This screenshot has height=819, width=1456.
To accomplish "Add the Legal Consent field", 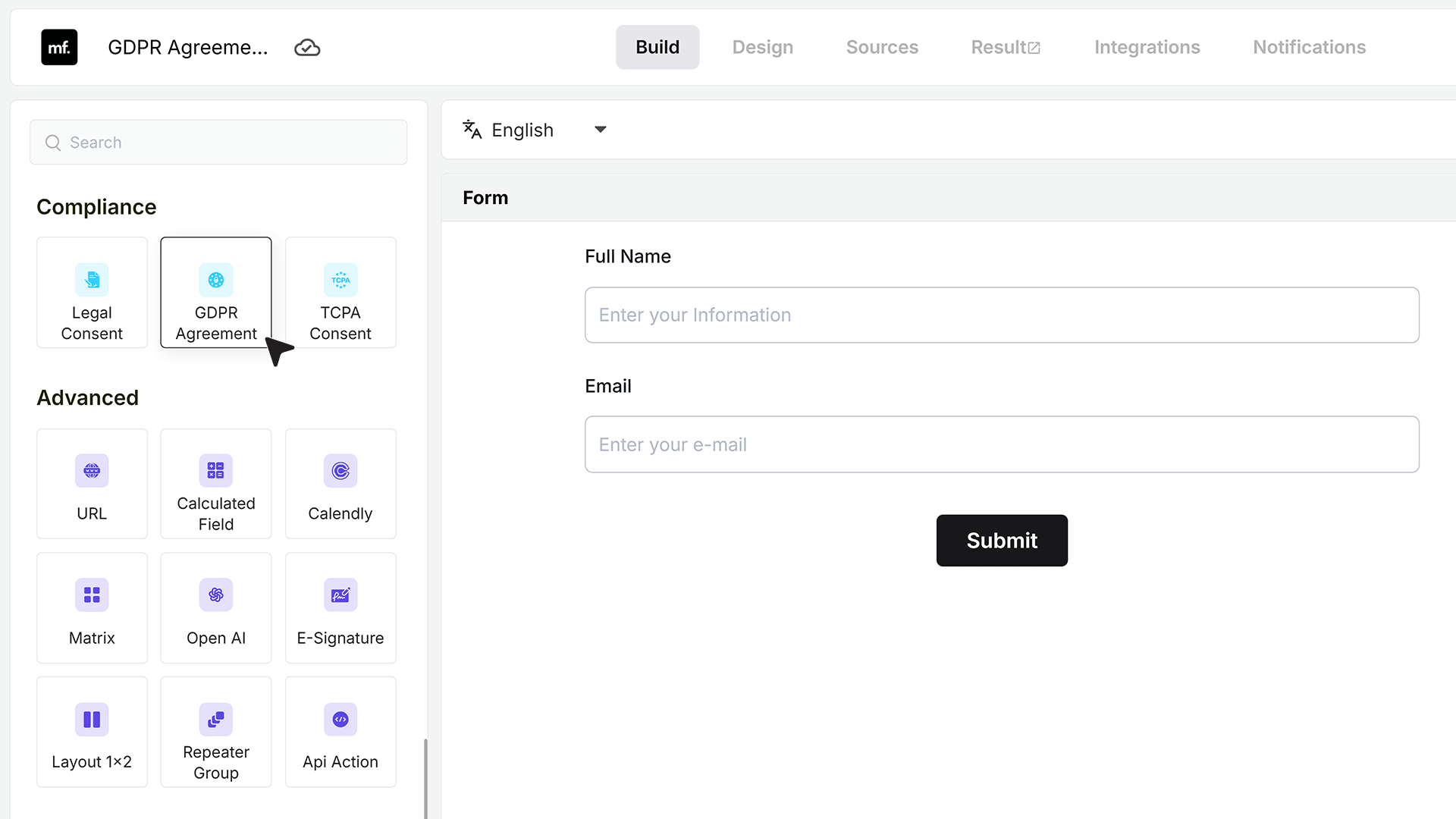I will [x=92, y=293].
